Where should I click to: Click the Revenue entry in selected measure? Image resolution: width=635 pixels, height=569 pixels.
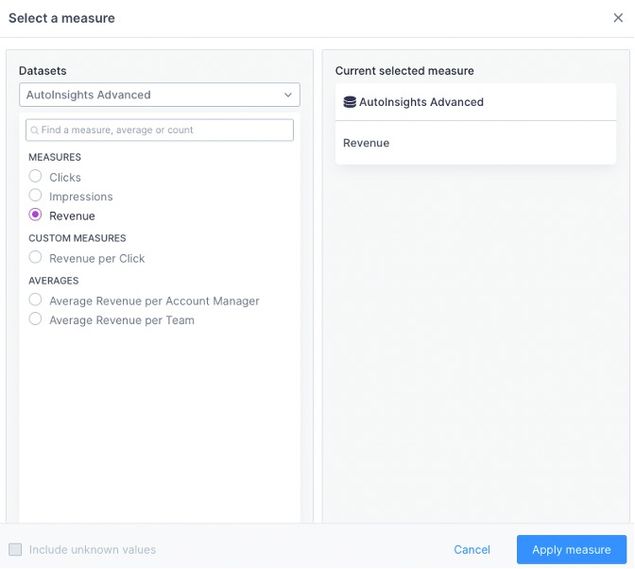[x=366, y=143]
